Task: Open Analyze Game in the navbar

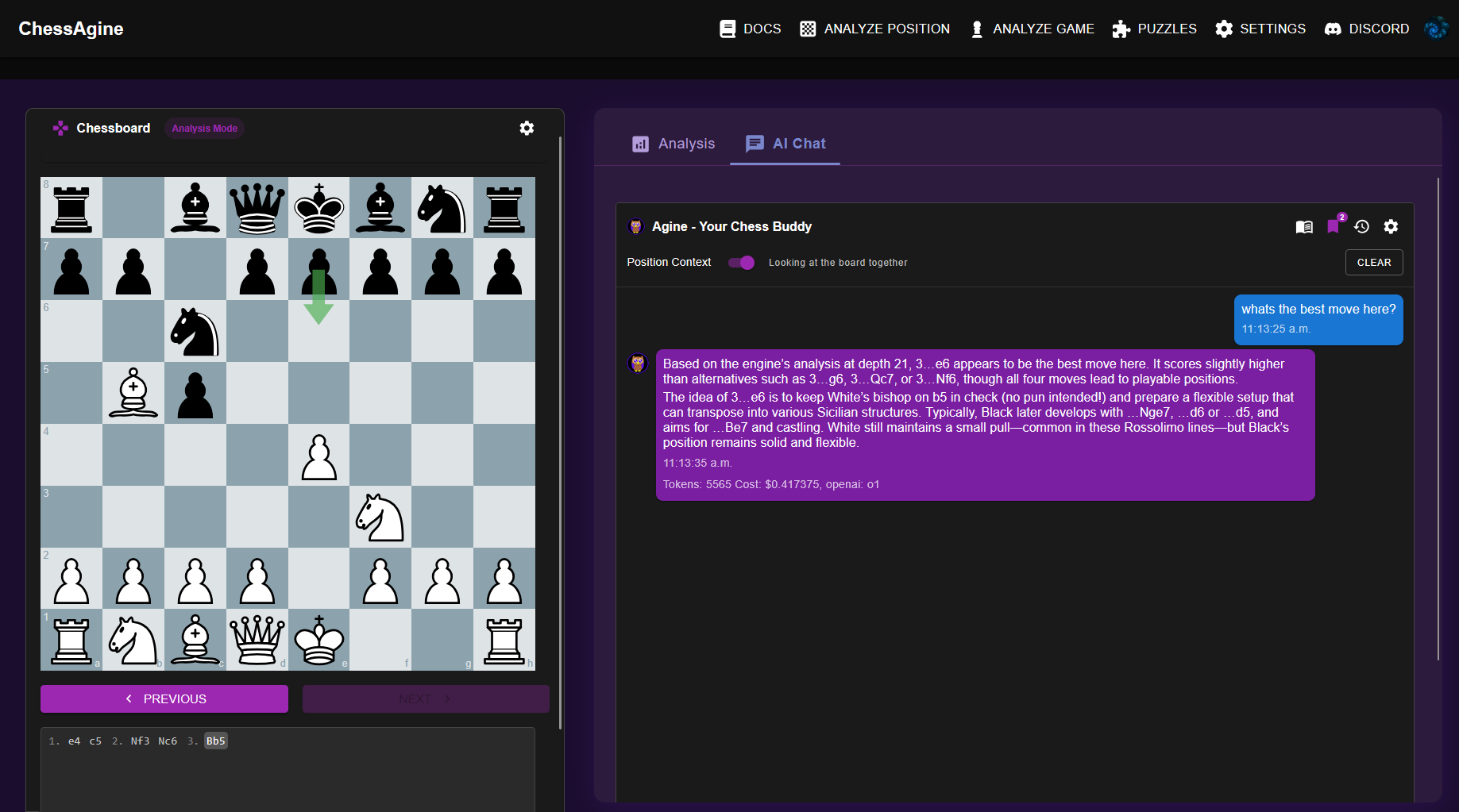Action: point(1032,29)
